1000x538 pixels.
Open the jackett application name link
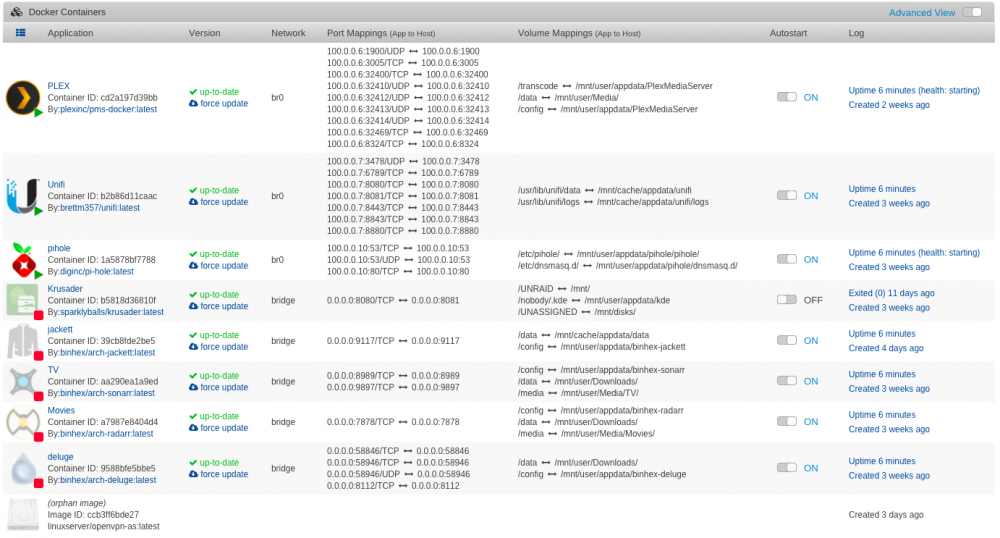[60, 330]
